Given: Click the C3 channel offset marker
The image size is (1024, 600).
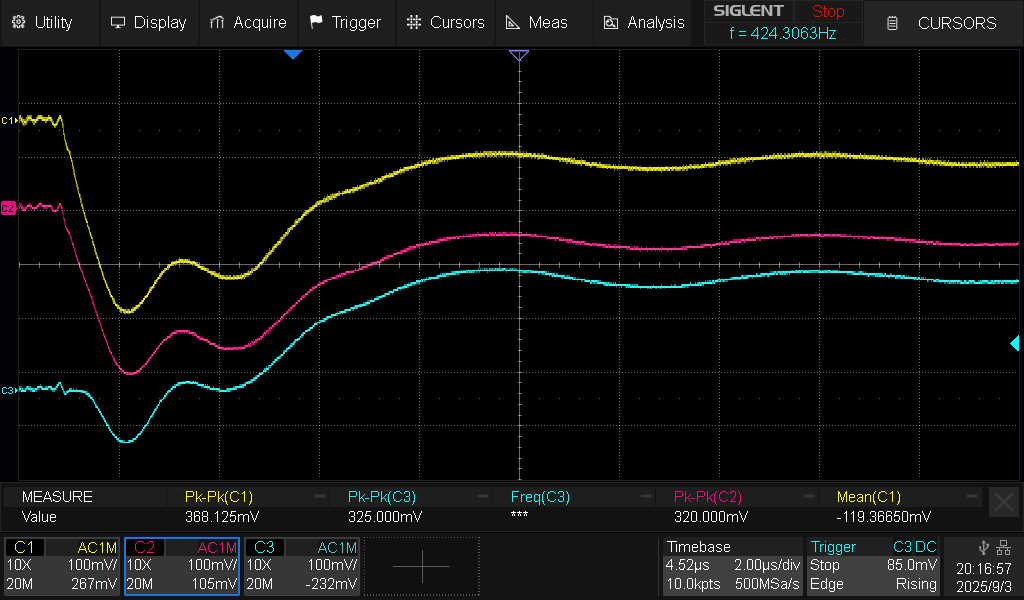Looking at the screenshot, I should [8, 390].
